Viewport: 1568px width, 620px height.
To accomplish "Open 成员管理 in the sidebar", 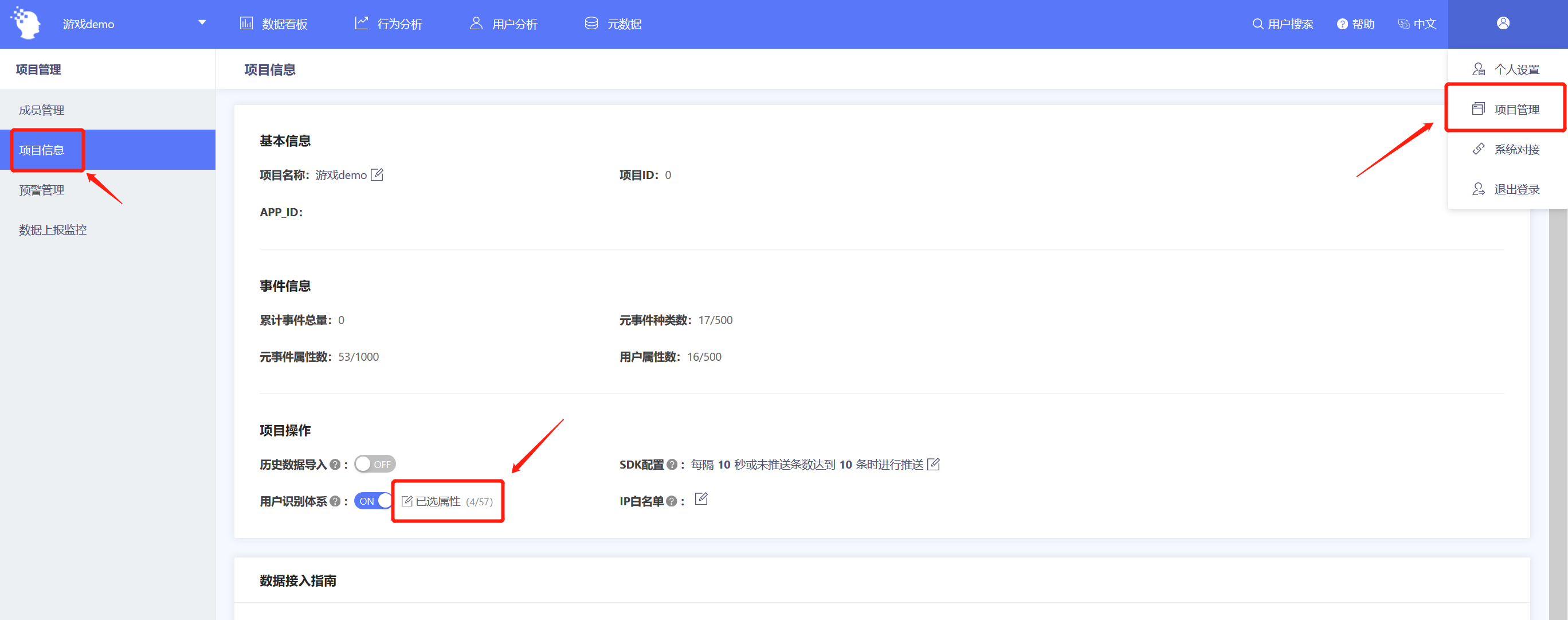I will [108, 110].
